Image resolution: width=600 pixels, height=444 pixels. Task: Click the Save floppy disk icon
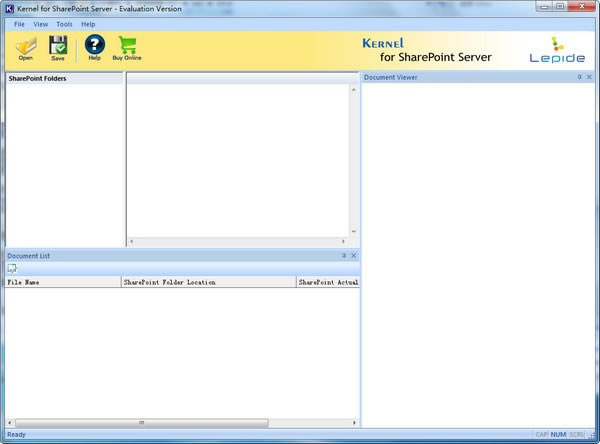click(58, 45)
